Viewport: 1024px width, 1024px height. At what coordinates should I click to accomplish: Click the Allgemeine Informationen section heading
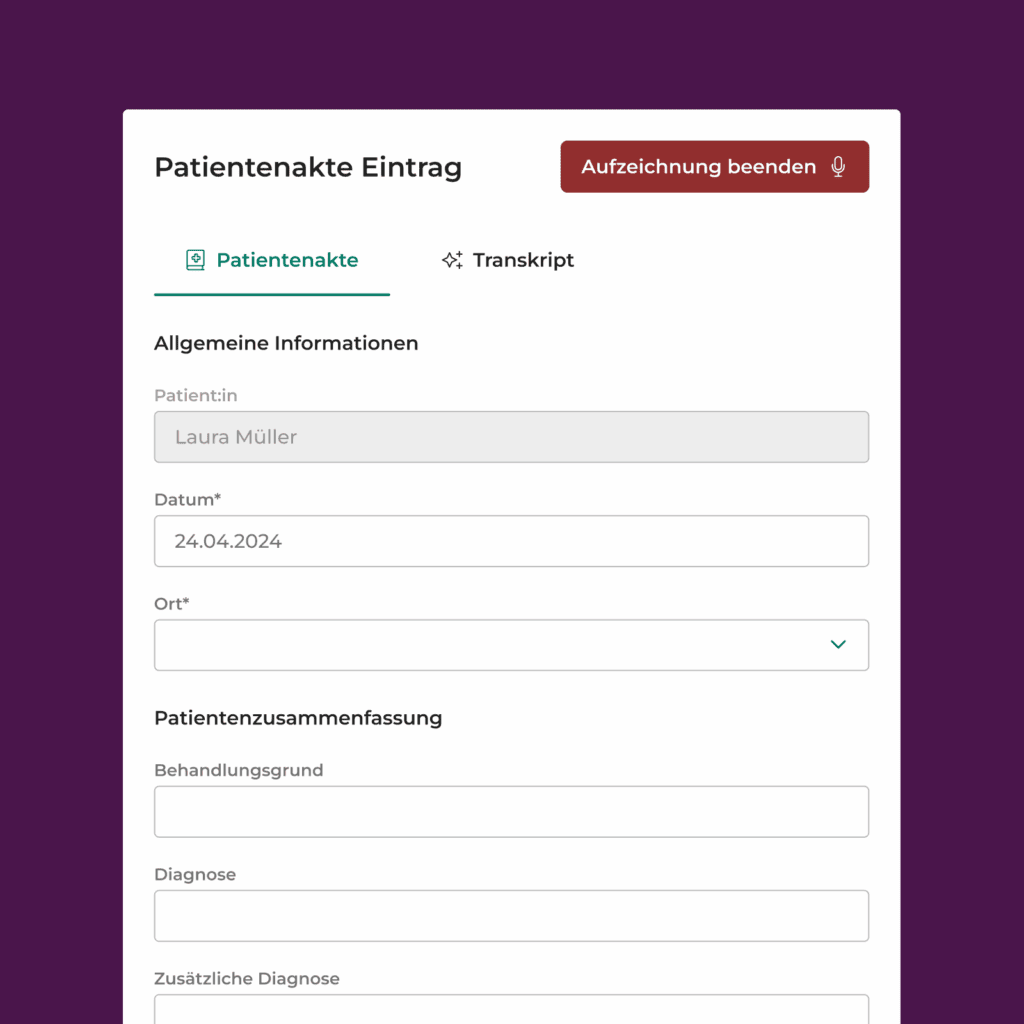(x=286, y=343)
